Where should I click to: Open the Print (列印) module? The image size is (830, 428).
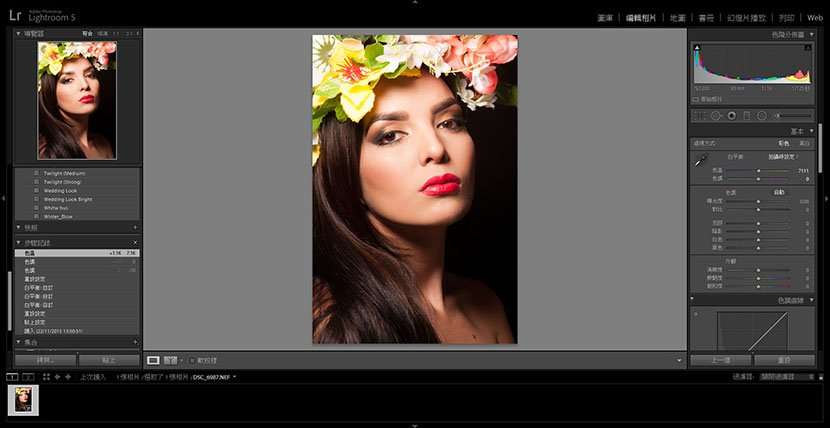786,18
